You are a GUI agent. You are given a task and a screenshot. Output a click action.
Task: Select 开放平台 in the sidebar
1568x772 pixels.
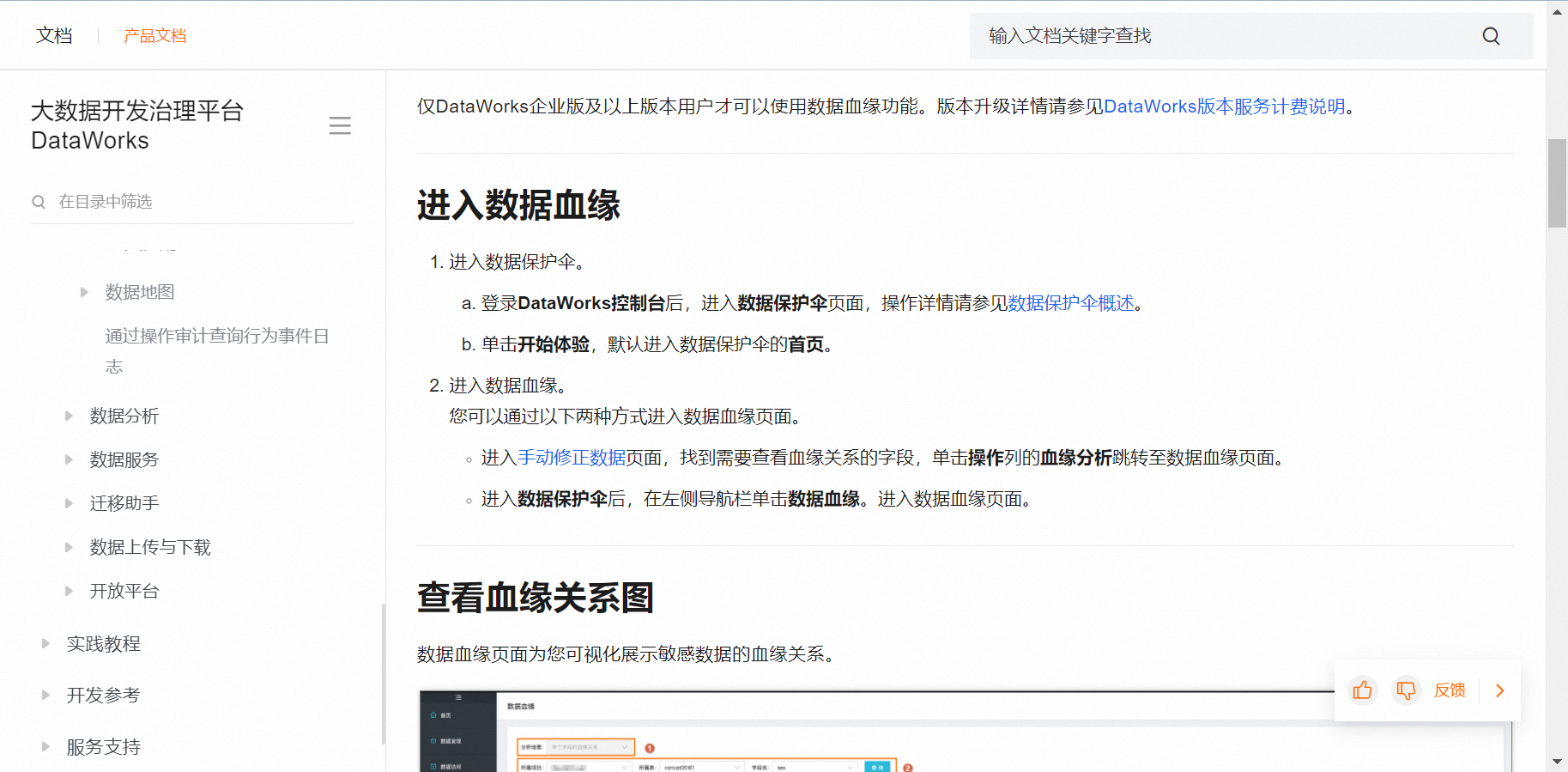click(124, 591)
